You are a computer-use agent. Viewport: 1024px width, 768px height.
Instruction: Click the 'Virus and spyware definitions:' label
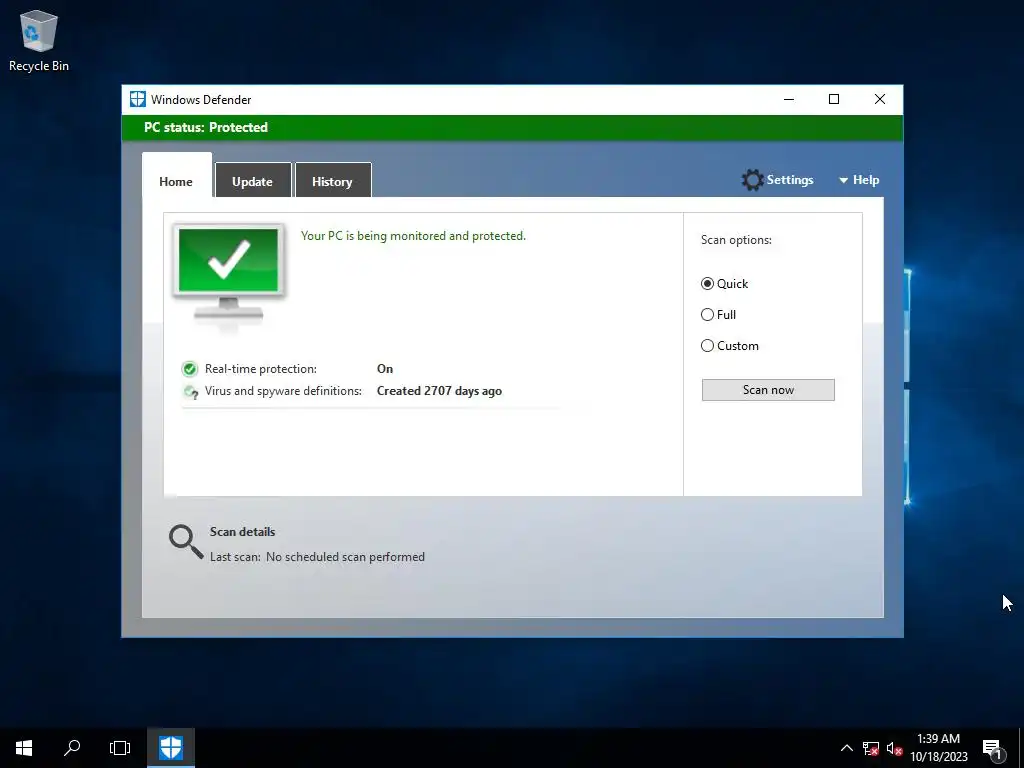coord(283,391)
